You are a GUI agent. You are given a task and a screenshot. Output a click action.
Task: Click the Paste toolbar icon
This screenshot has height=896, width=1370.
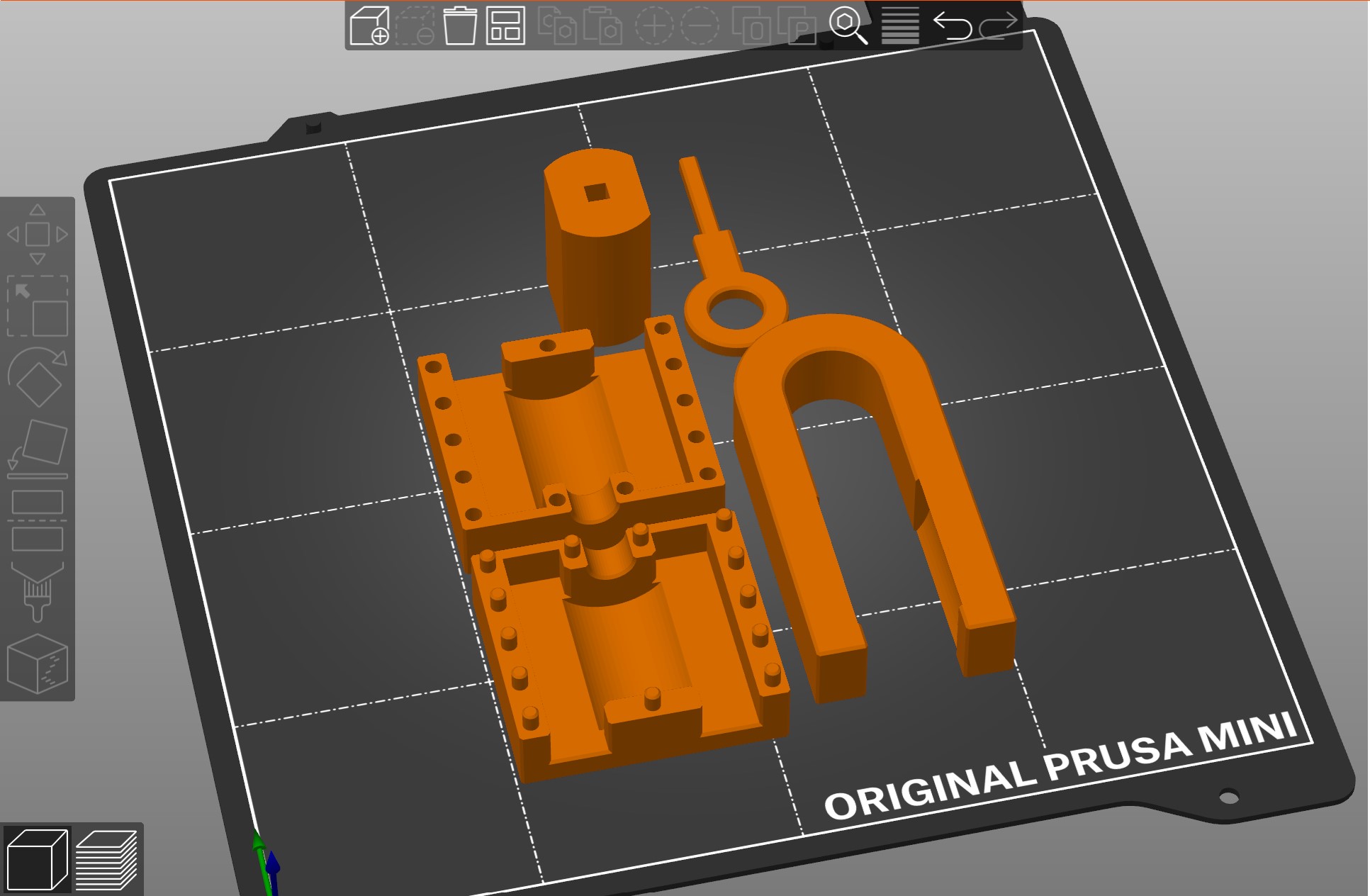coord(602,26)
